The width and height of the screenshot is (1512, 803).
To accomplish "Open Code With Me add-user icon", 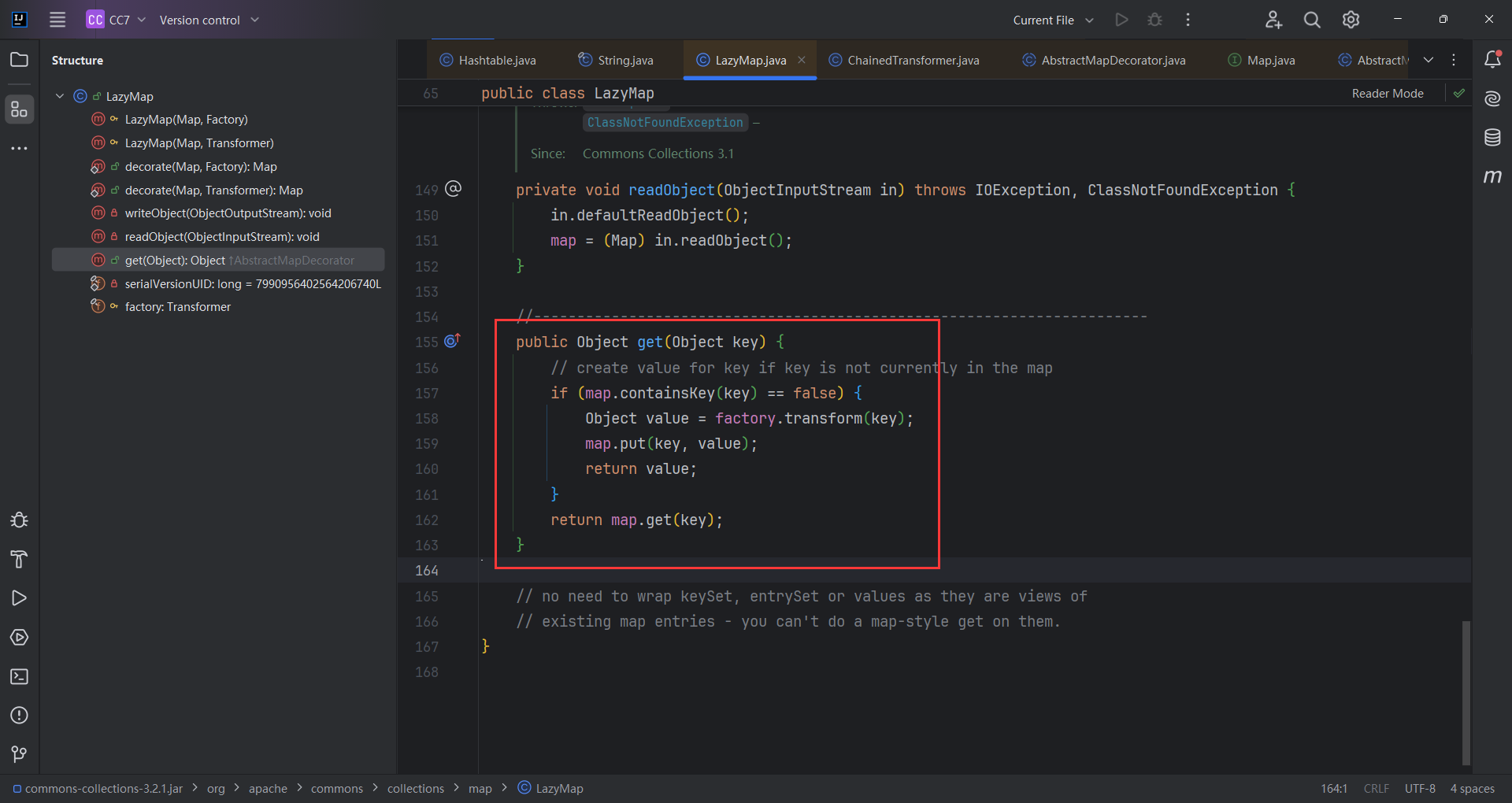I will 1273,20.
